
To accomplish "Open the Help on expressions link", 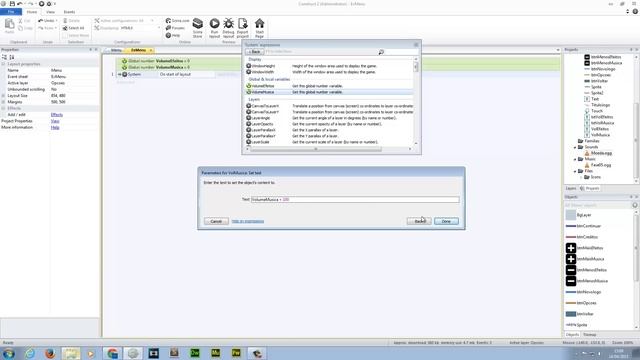I will (248, 221).
